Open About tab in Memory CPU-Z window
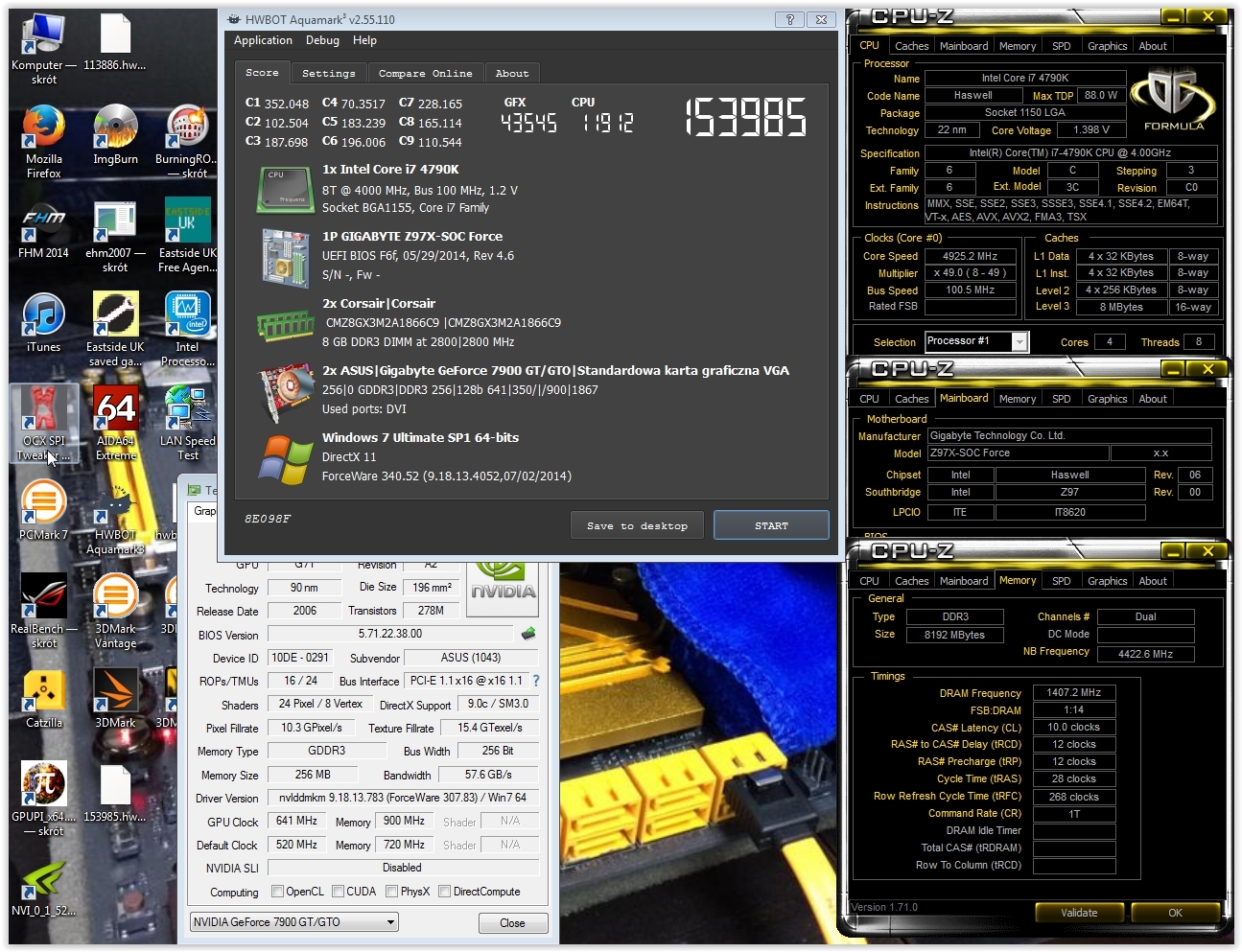Screen dimensions: 1242x952 click(x=1153, y=581)
